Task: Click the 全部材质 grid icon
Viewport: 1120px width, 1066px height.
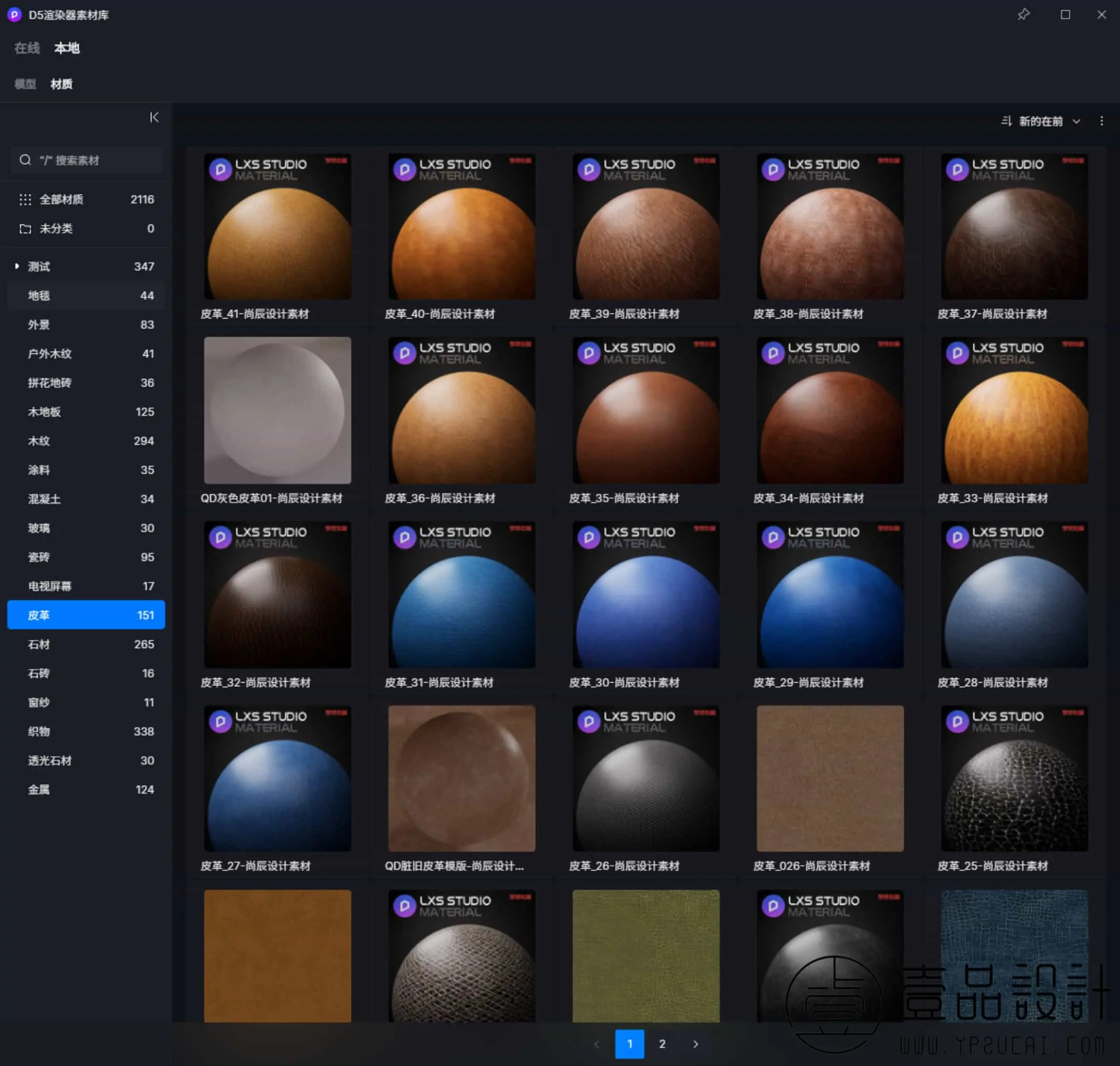Action: (25, 199)
